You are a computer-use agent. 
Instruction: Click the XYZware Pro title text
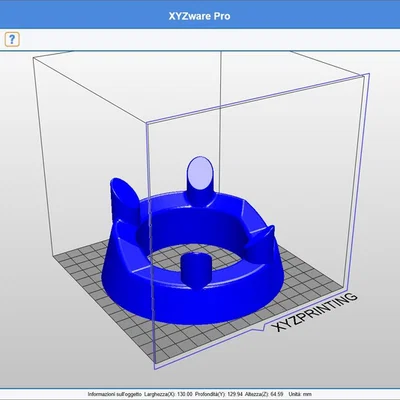click(199, 16)
